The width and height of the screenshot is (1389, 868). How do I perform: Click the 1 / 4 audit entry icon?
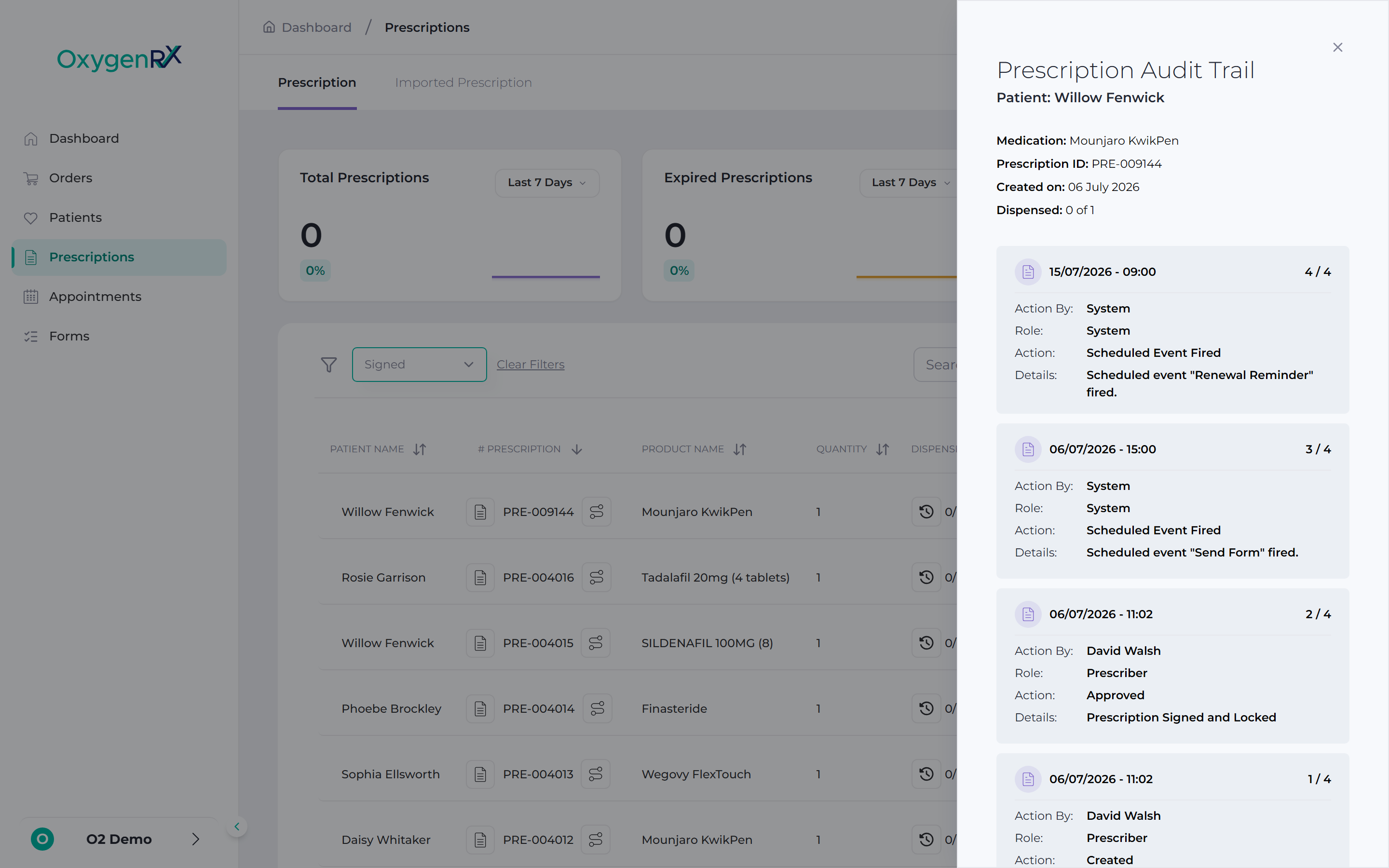coord(1028,779)
